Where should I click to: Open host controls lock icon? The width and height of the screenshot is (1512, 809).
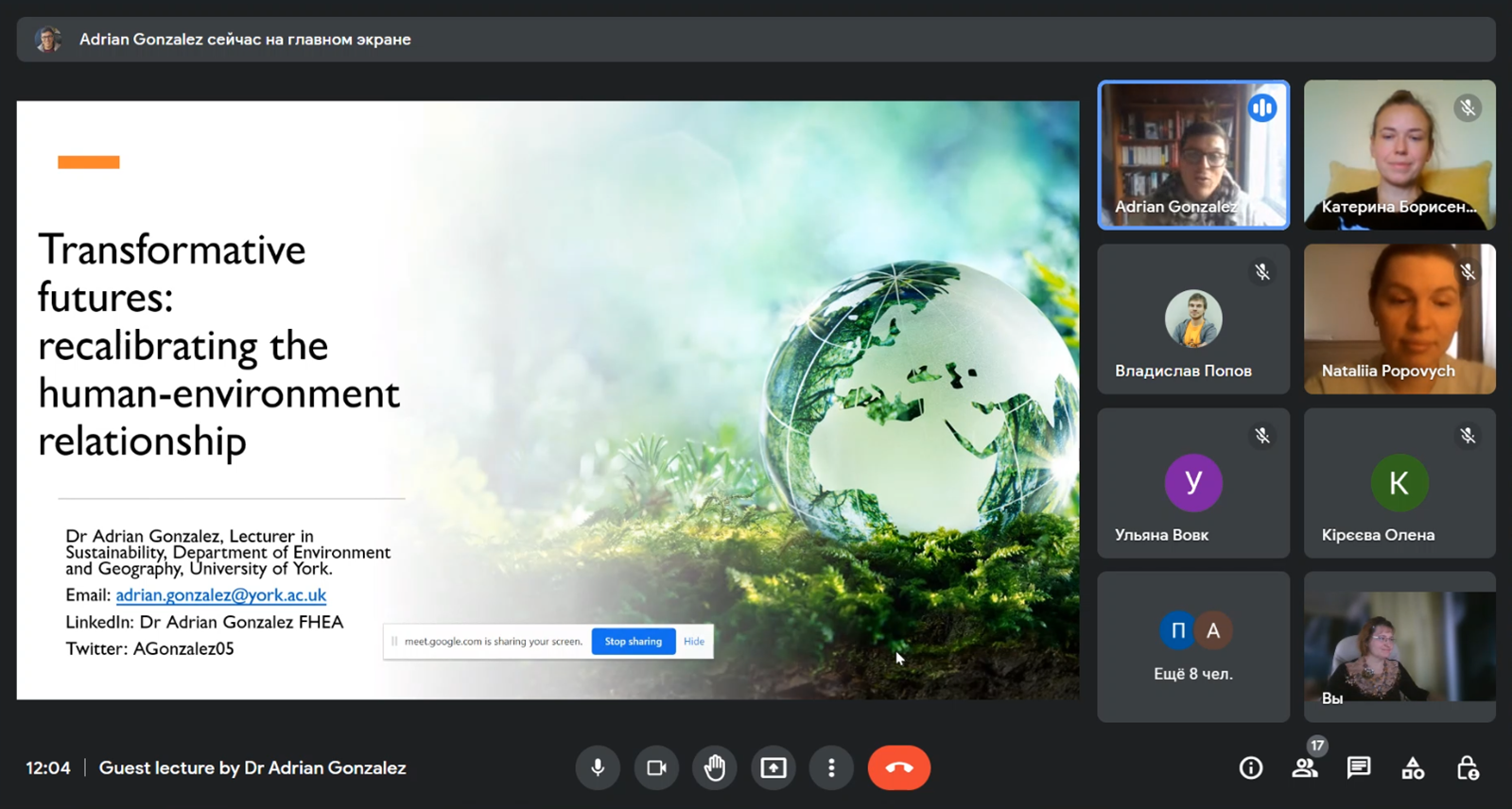pyautogui.click(x=1468, y=768)
